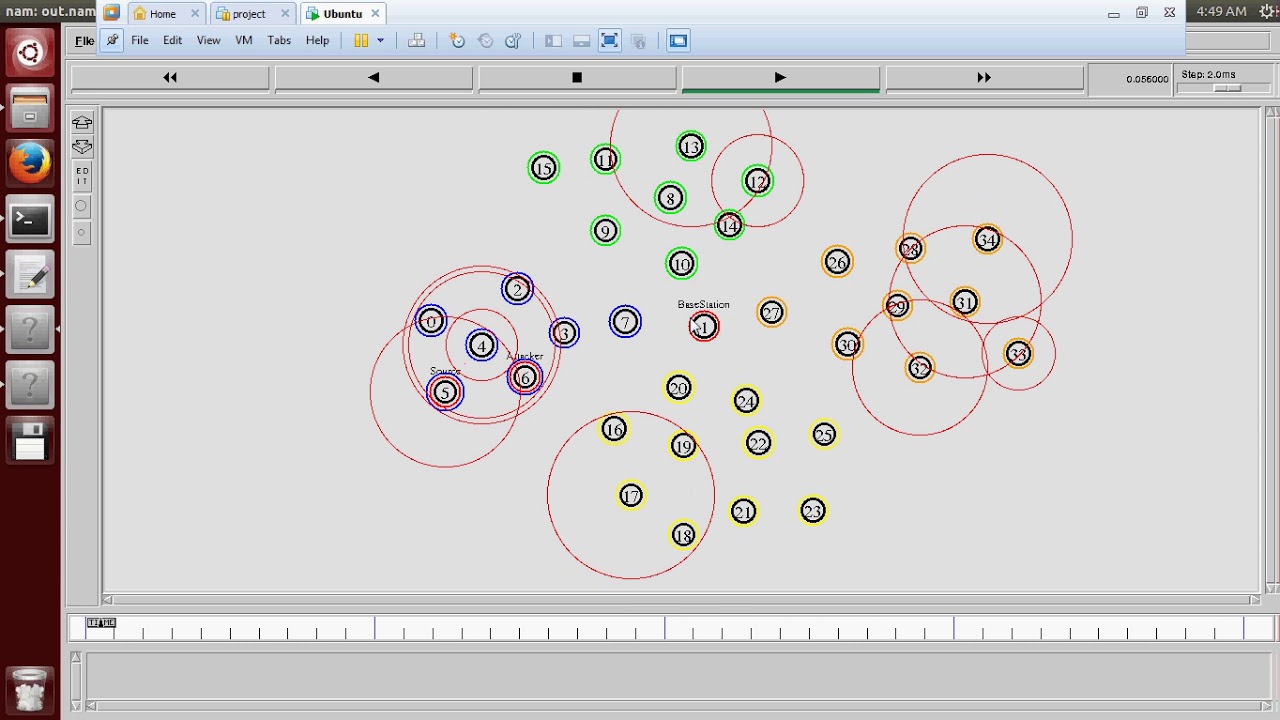
Task: Click the EDIT tool in sidebar
Action: pyautogui.click(x=82, y=178)
